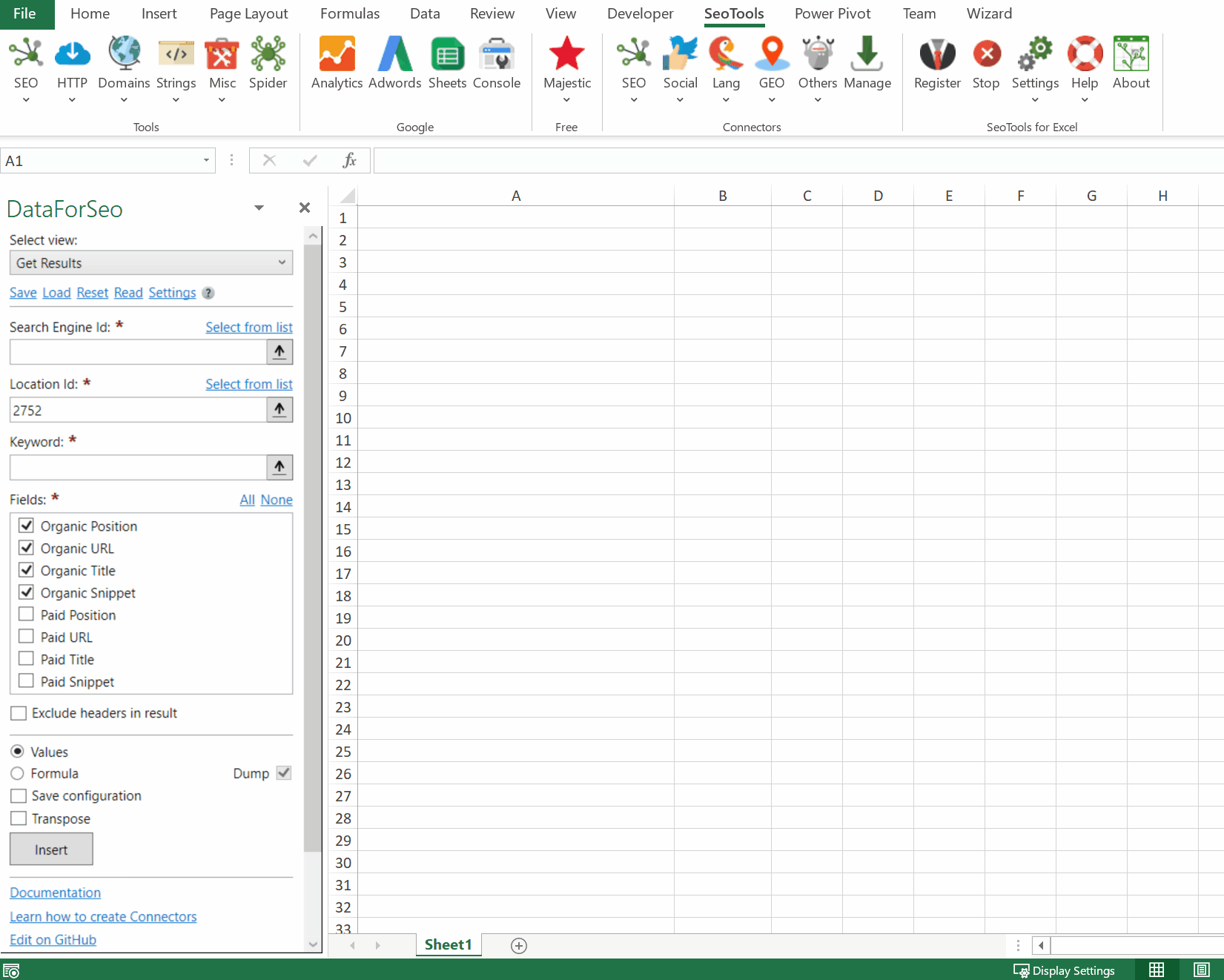This screenshot has height=980, width=1224.
Task: Switch to the Developer ribbon tab
Action: click(x=640, y=14)
